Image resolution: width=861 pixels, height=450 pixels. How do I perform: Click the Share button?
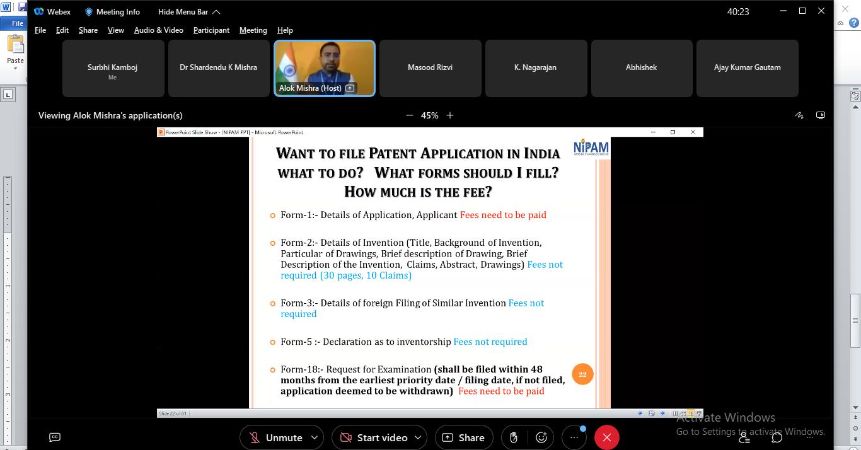463,437
